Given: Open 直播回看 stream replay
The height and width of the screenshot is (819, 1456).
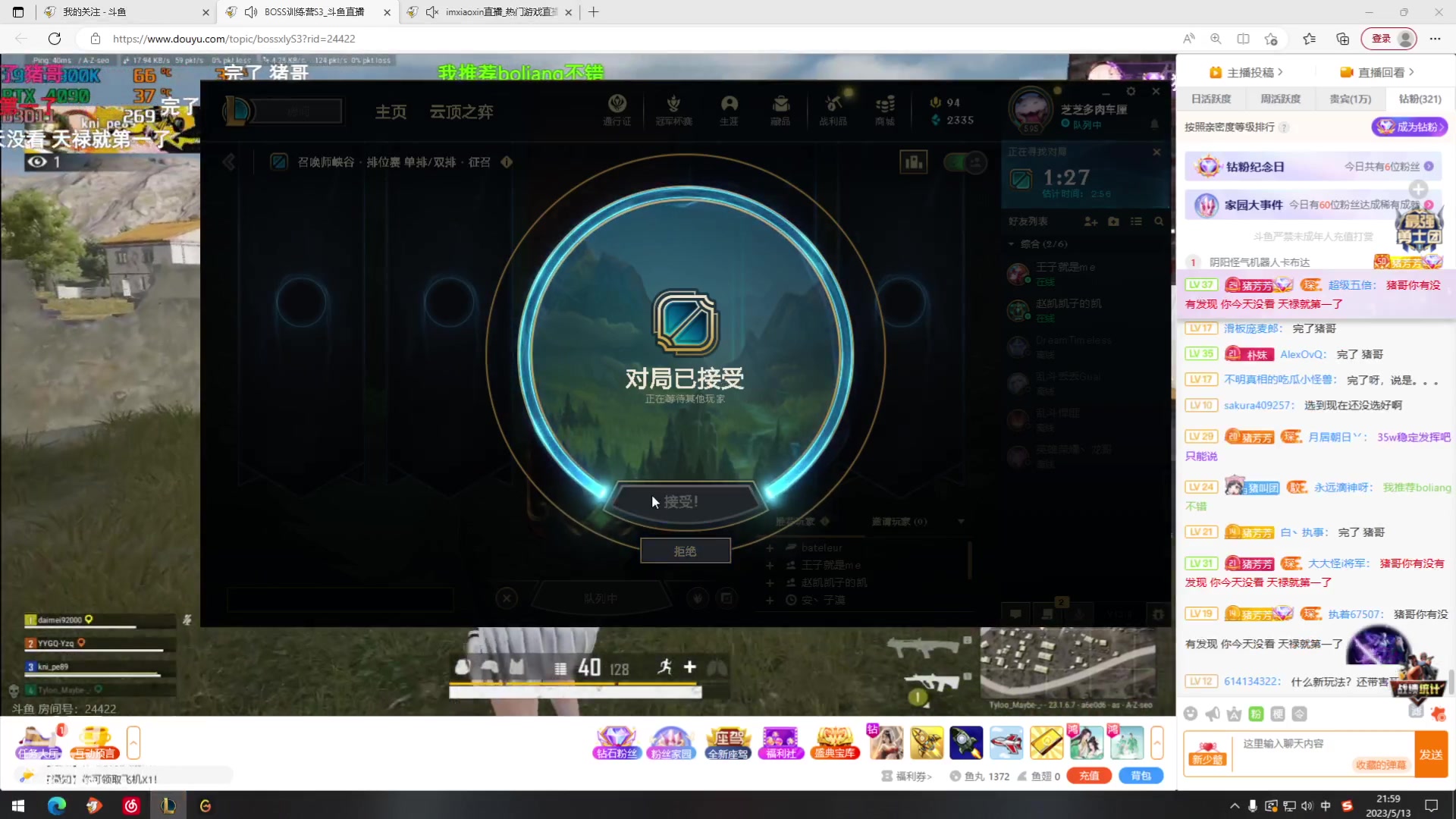Looking at the screenshot, I should pos(1376,72).
